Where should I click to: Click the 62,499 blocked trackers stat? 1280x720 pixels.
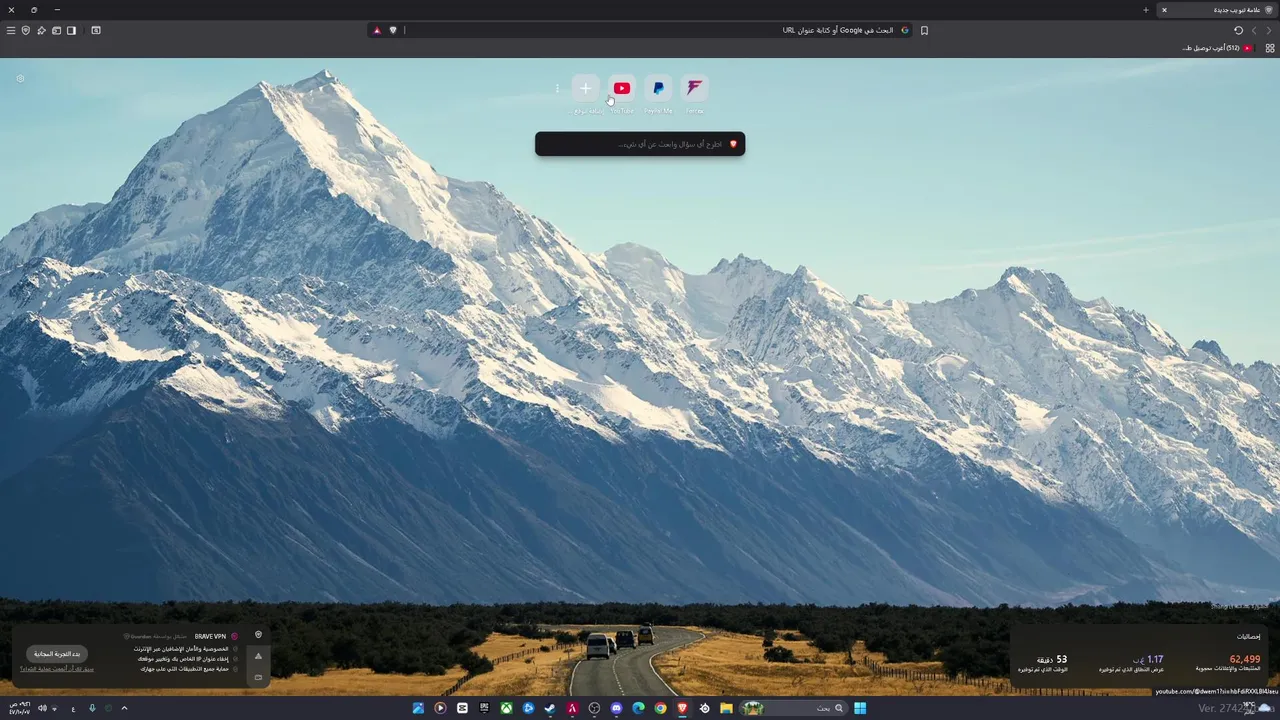point(1244,659)
